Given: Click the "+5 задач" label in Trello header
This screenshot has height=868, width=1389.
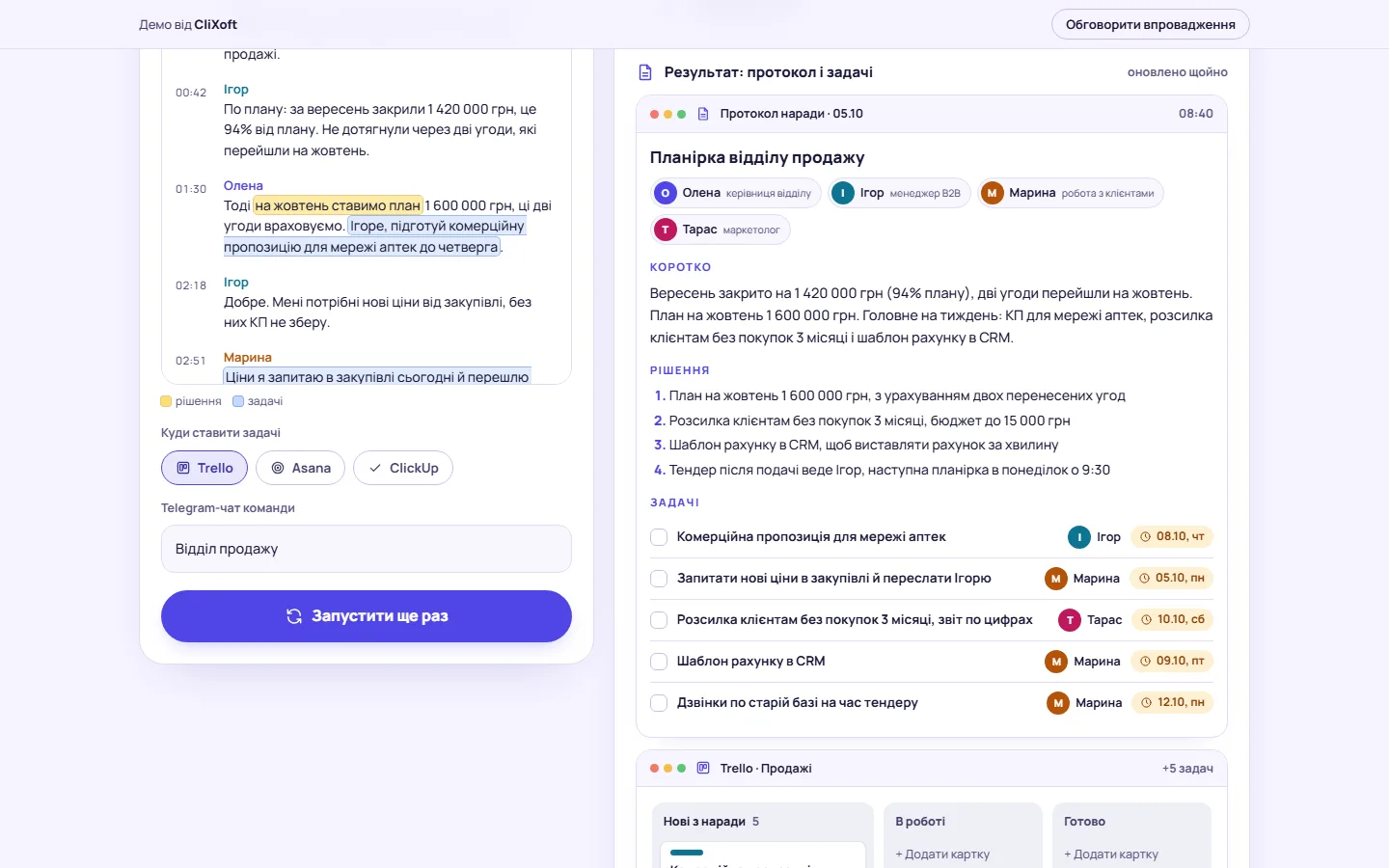Looking at the screenshot, I should coord(1187,769).
